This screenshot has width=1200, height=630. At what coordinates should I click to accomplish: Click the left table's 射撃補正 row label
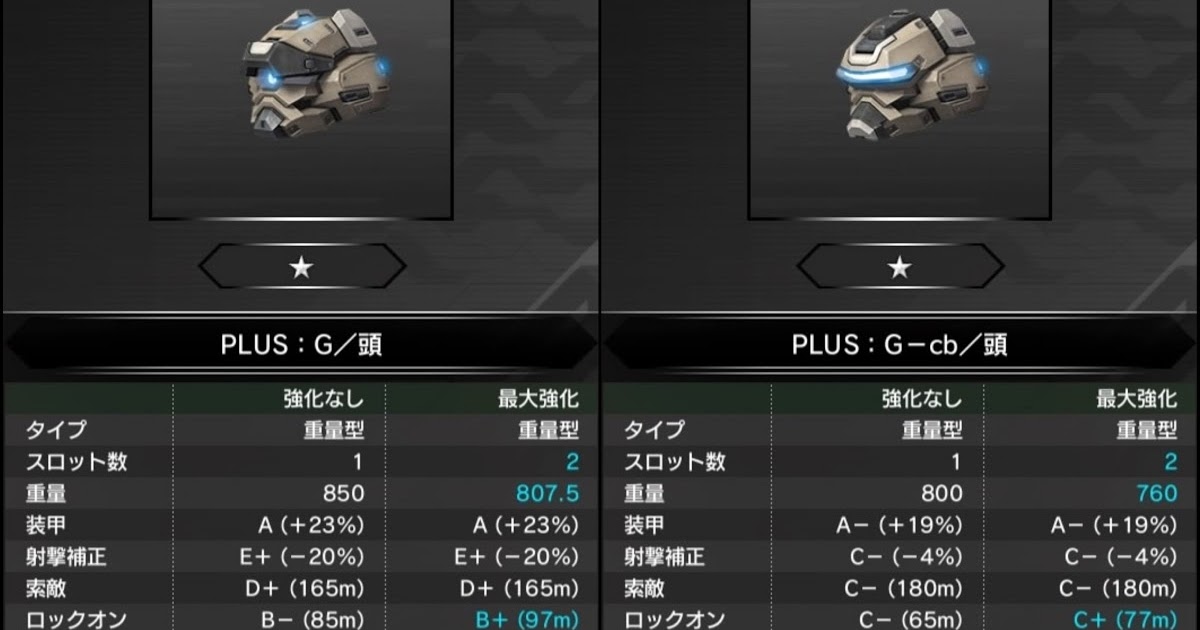coord(66,555)
